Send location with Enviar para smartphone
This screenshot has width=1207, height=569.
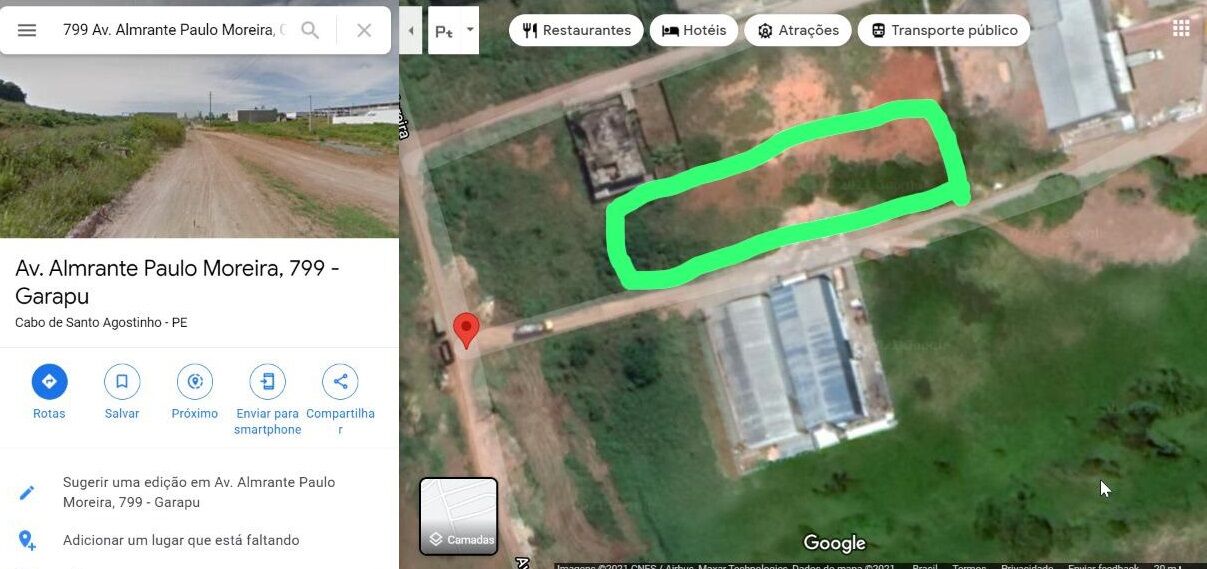pos(267,381)
